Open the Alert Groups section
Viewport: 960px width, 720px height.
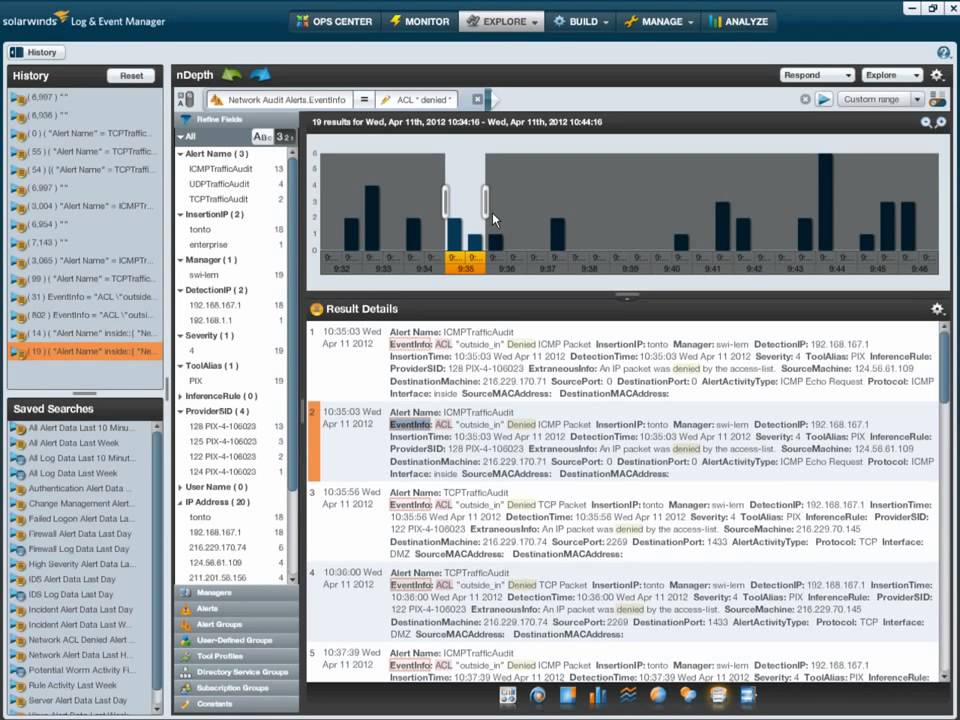(236, 624)
